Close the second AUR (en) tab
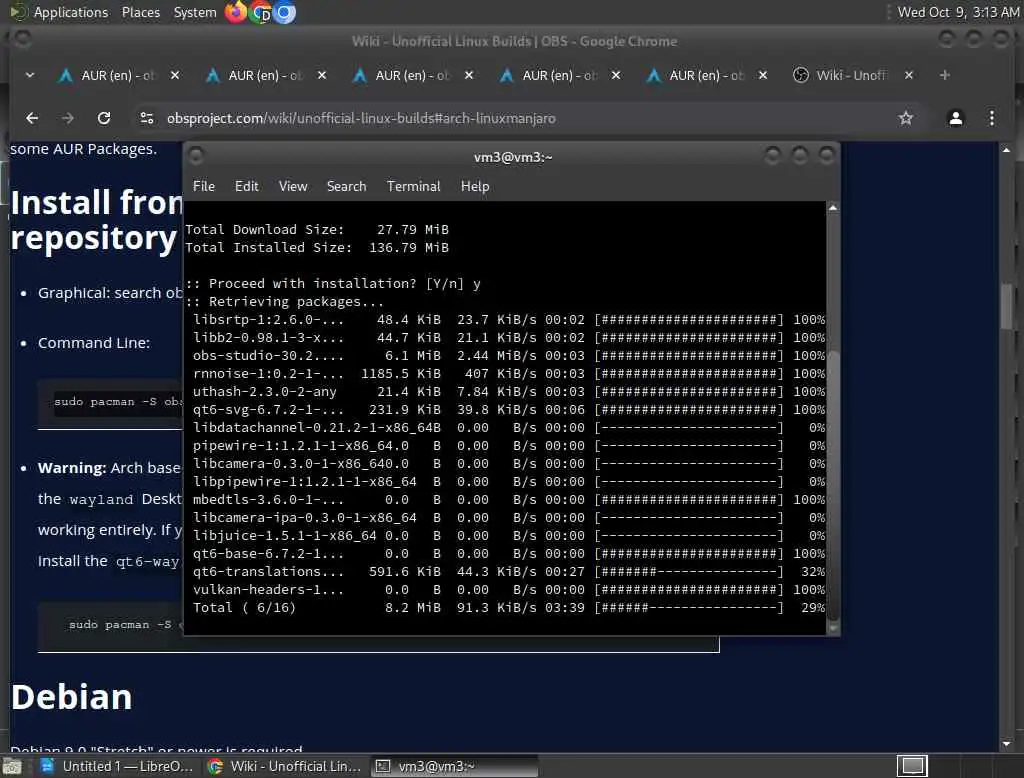The height and width of the screenshot is (778, 1024). pos(321,75)
